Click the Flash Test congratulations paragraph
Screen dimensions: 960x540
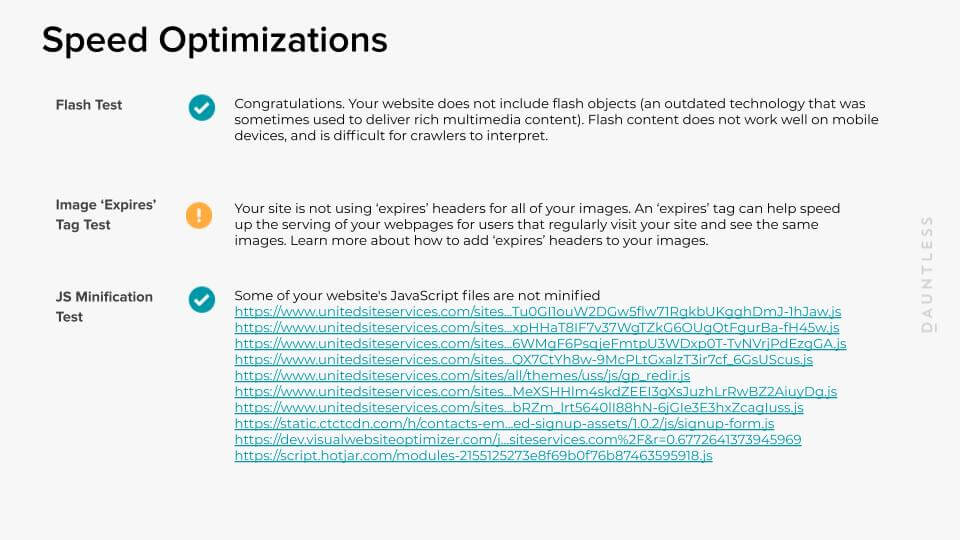tap(556, 120)
